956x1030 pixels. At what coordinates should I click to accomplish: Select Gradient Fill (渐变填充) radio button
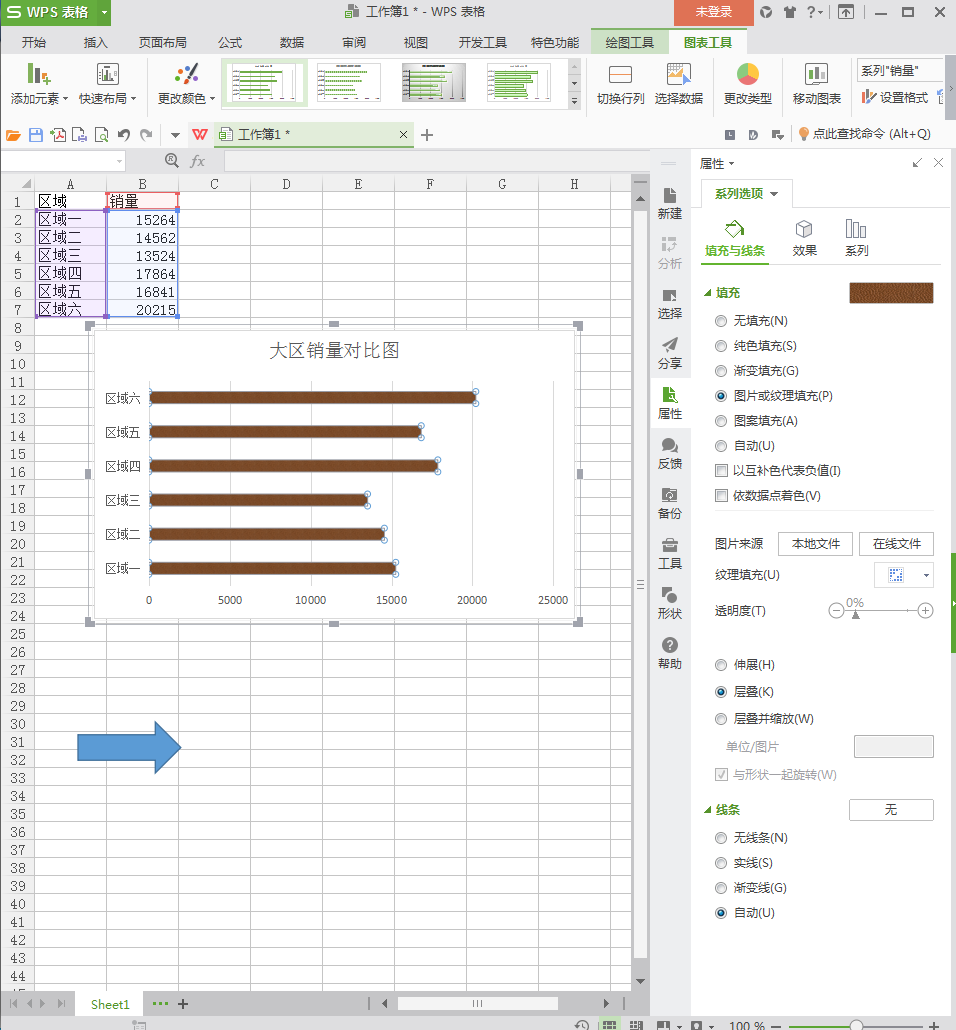(721, 370)
